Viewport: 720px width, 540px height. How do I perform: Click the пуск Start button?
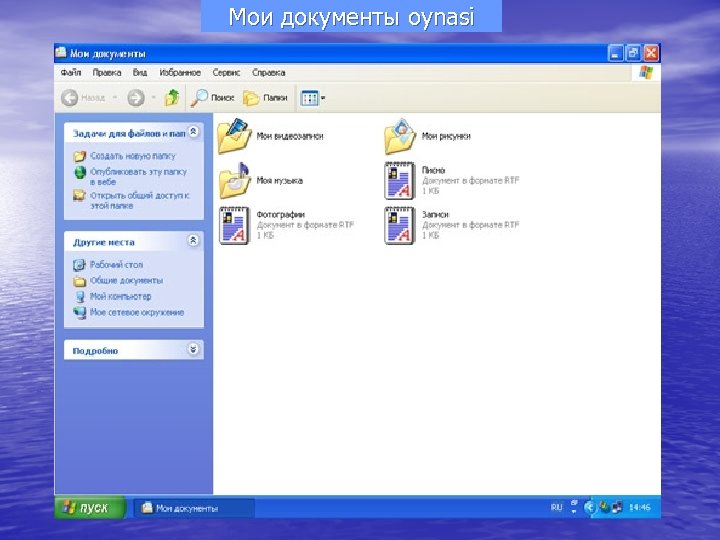90,507
